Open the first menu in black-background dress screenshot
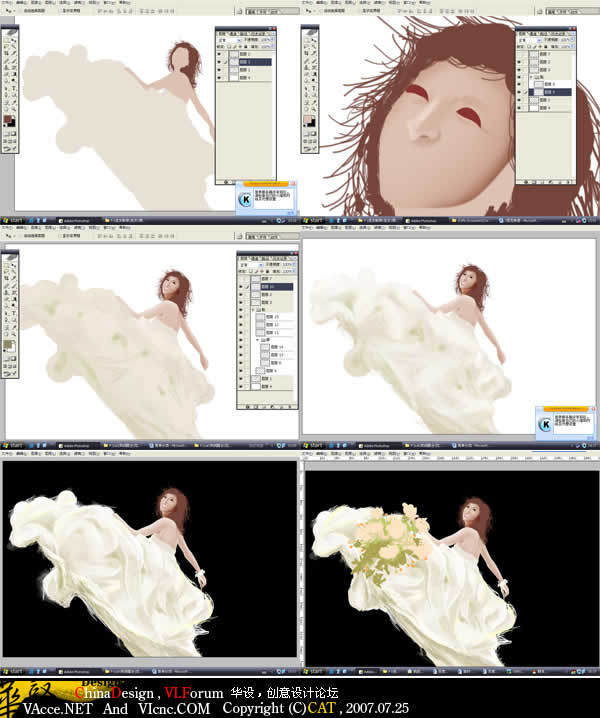 pyautogui.click(x=6, y=453)
